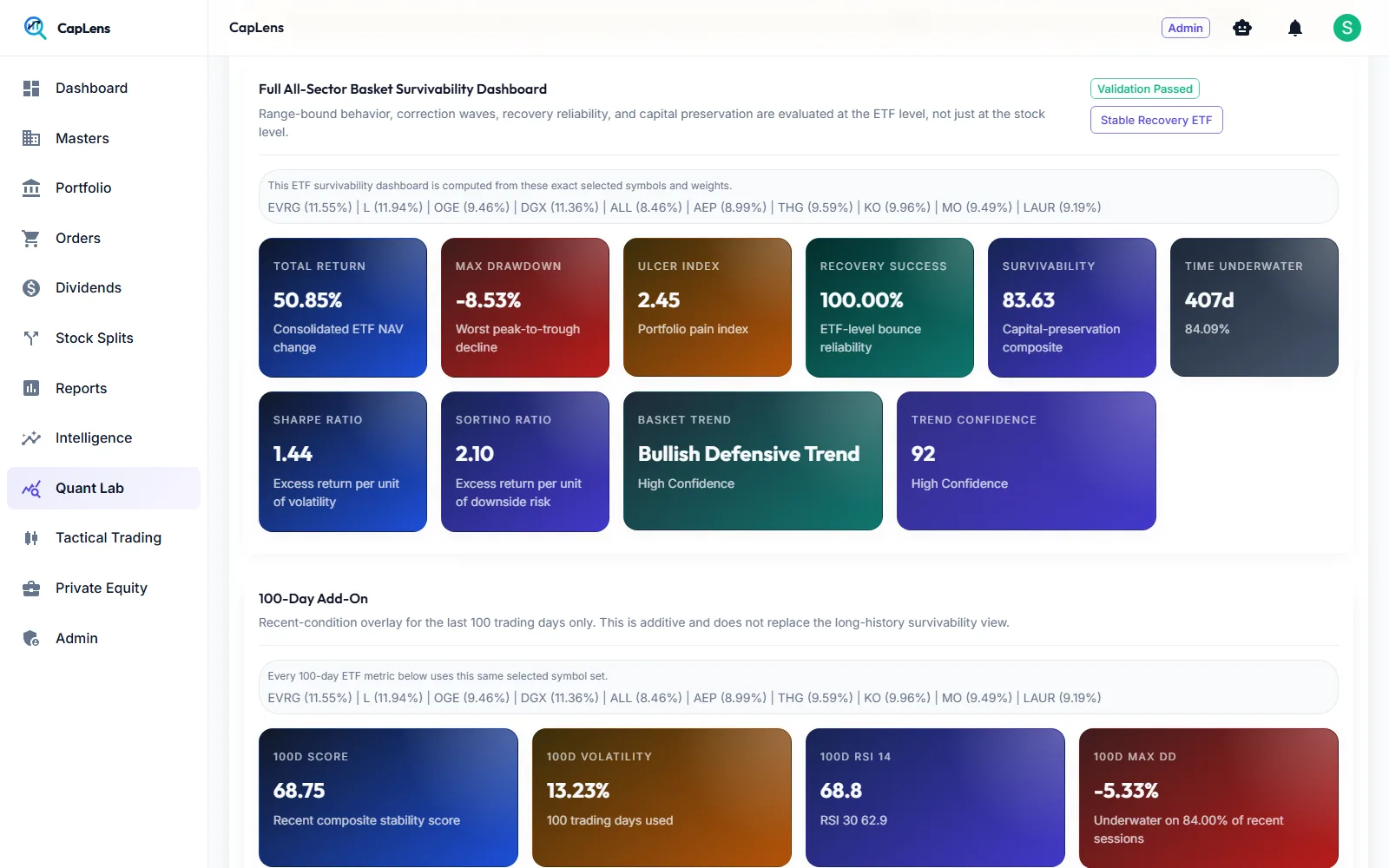Click 'Every 100-day ETF metric below' note
Viewport: 1389px width, 868px height.
pos(438,676)
